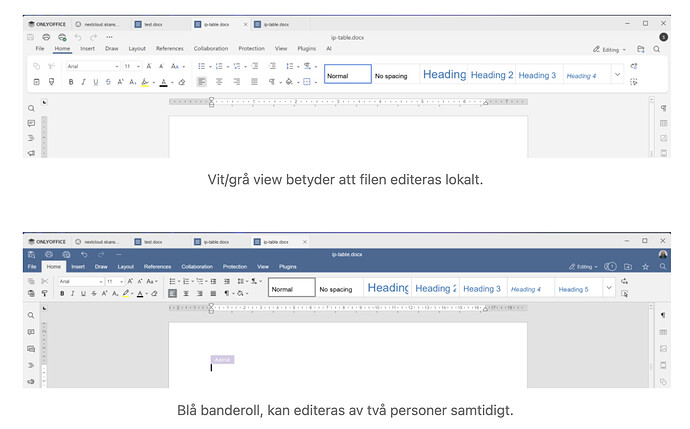Image resolution: width=690 pixels, height=429 pixels.
Task: Click the Bold icon in the upper editor
Action: pyautogui.click(x=71, y=82)
